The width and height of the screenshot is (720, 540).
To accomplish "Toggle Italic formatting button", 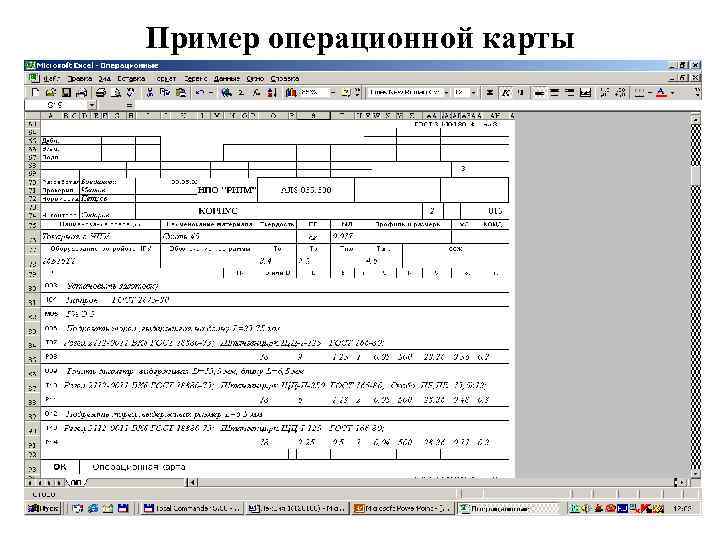I will (506, 93).
